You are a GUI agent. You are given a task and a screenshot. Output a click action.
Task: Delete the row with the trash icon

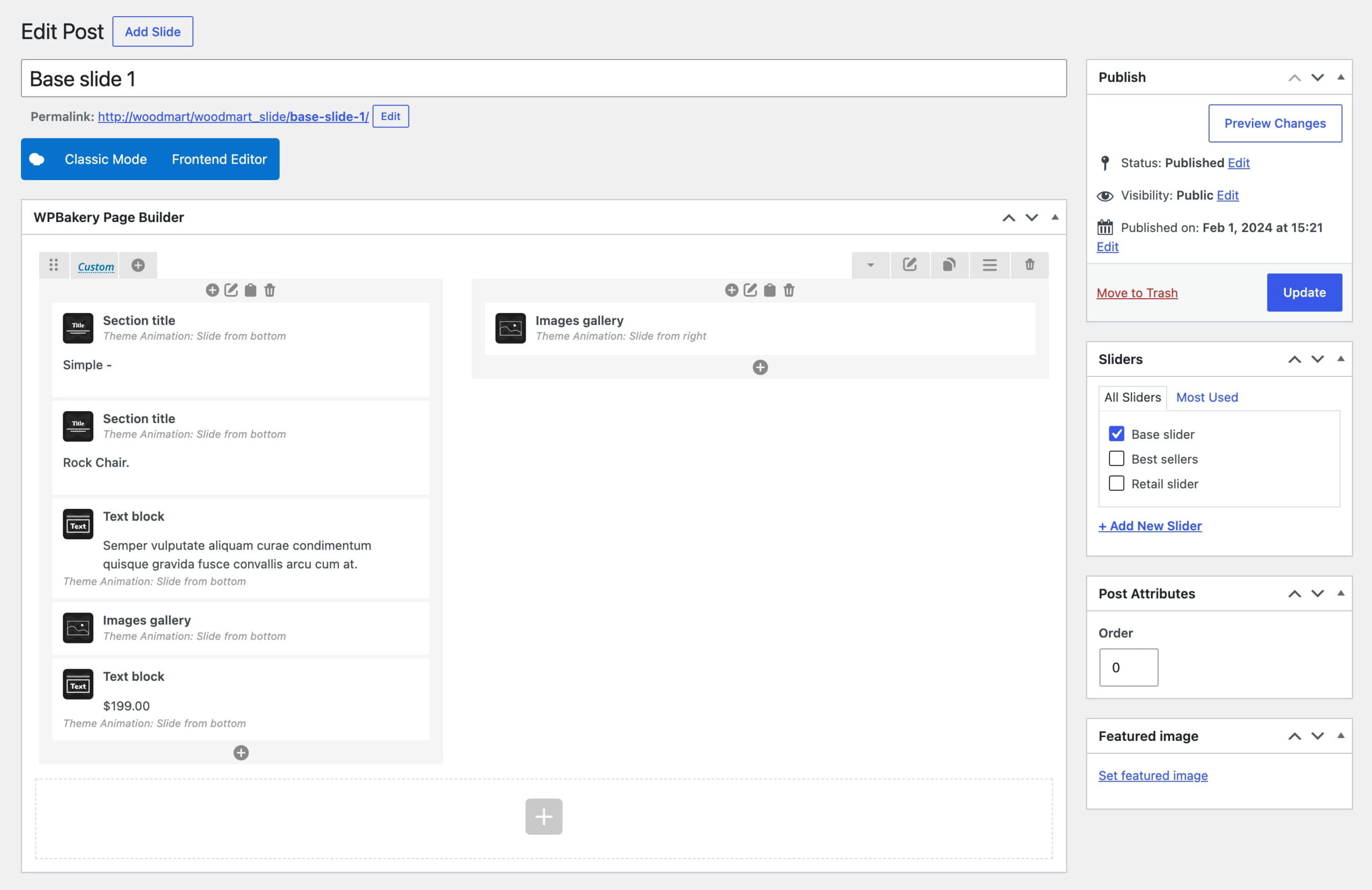[x=1030, y=265]
